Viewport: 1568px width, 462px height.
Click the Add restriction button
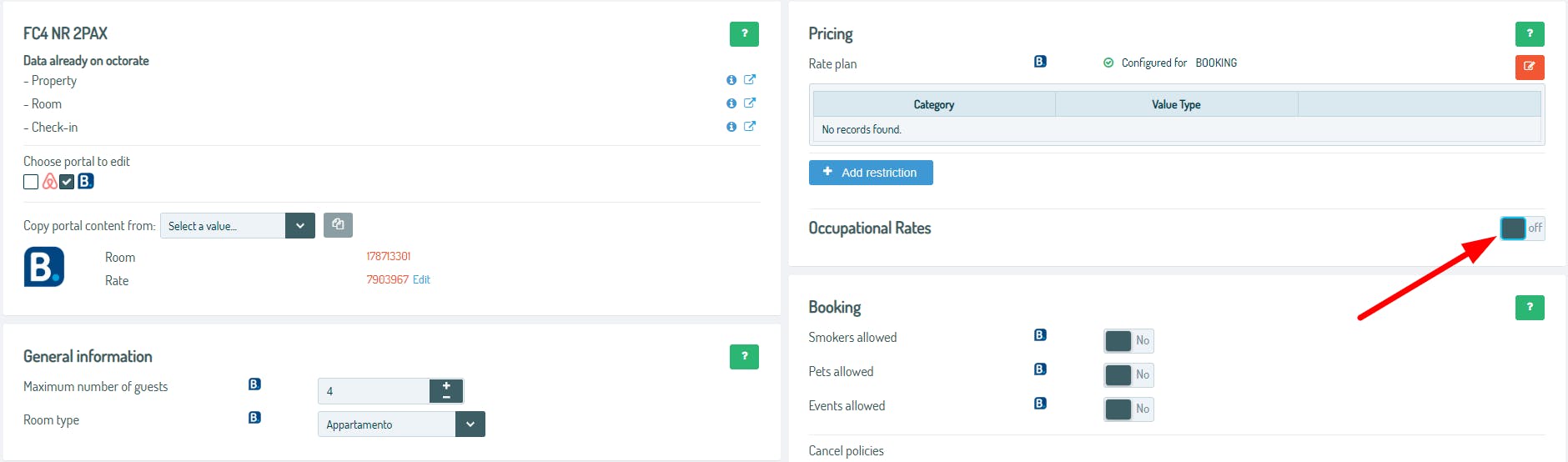click(871, 173)
